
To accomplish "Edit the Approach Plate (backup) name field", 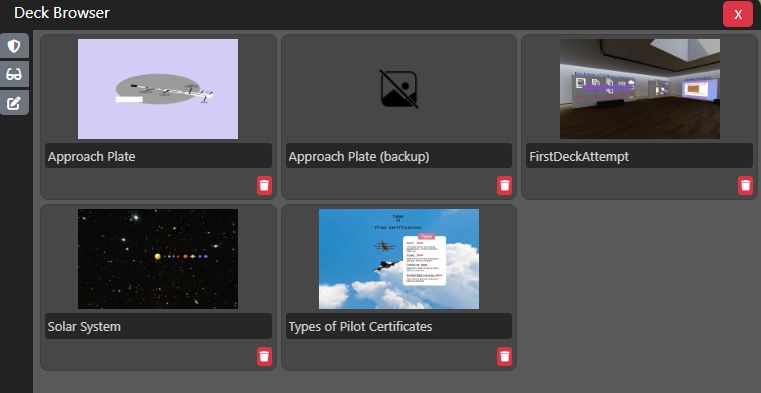I will (x=399, y=156).
